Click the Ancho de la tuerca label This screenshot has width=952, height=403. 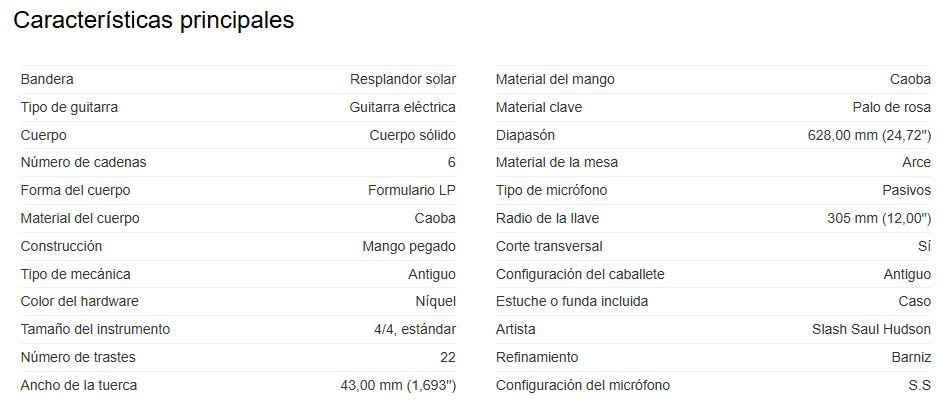(x=79, y=385)
